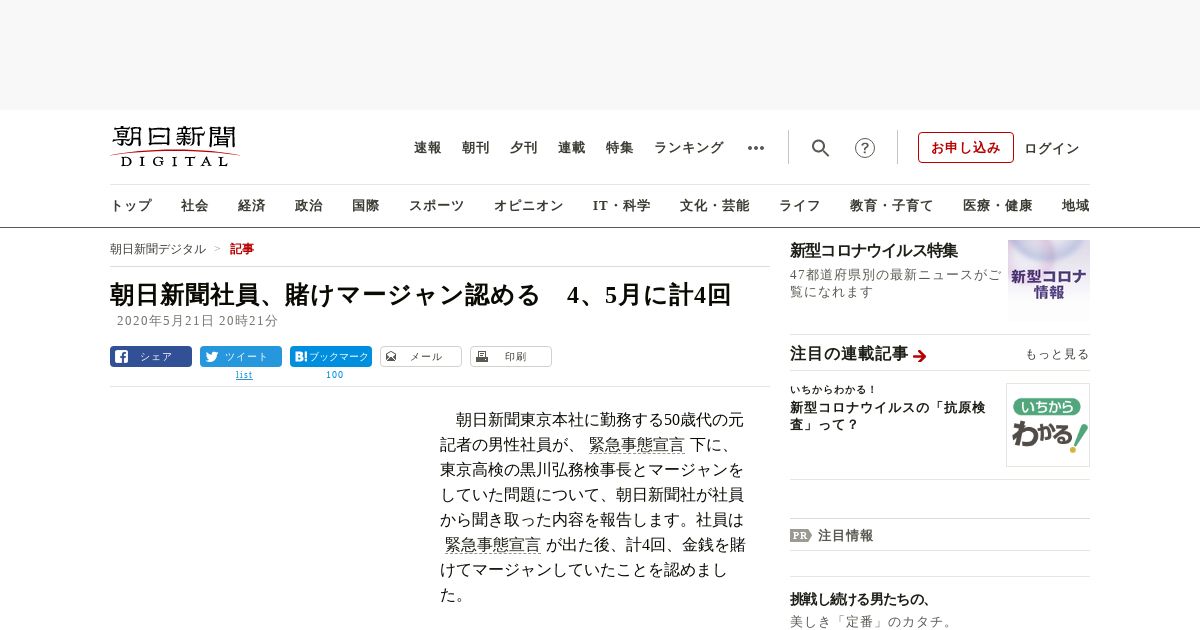The image size is (1200, 630).
Task: Expand the three-dot more menu
Action: [x=756, y=148]
